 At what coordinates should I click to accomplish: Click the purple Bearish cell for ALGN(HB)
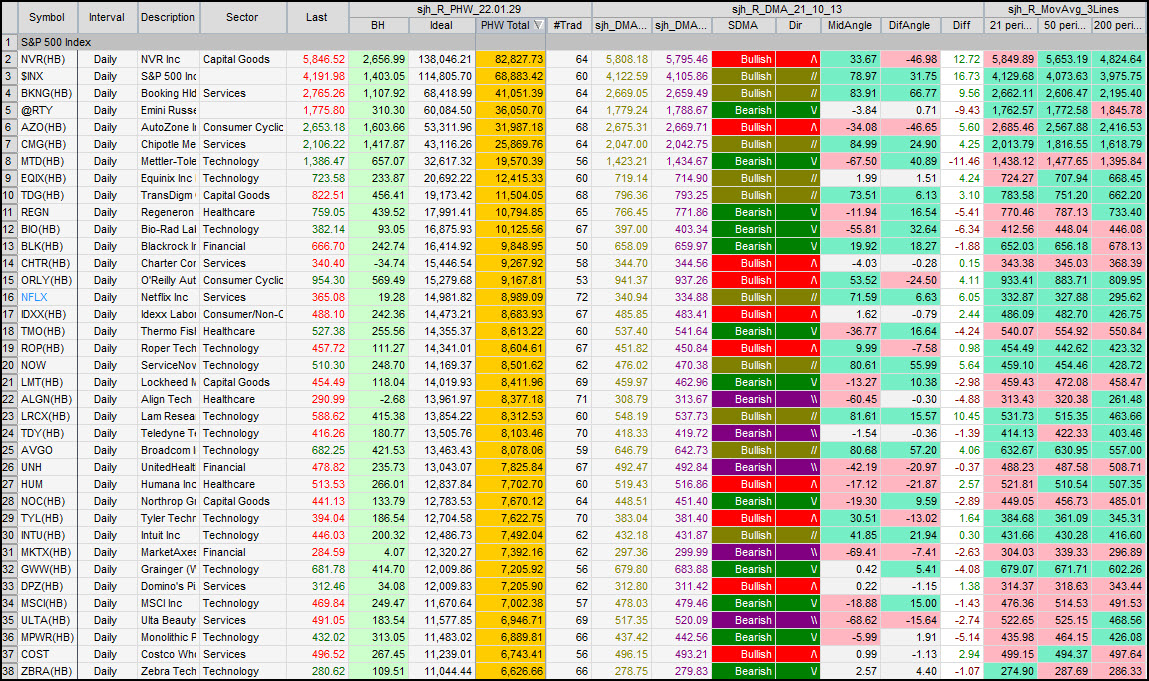[743, 400]
